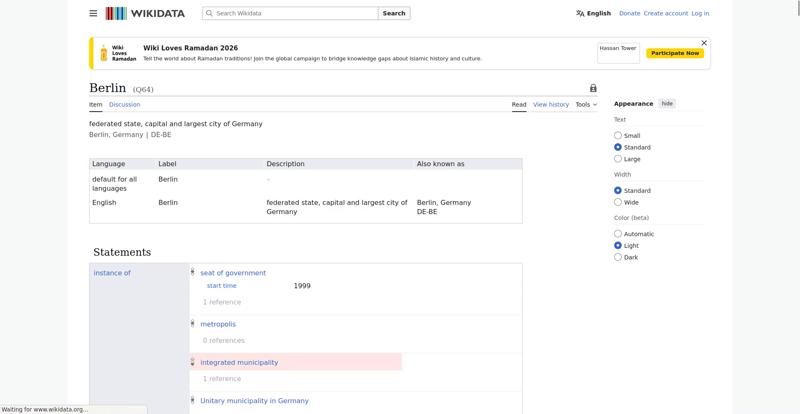Viewport: 800px width, 414px height.
Task: Click the language translation icon
Action: click(580, 13)
